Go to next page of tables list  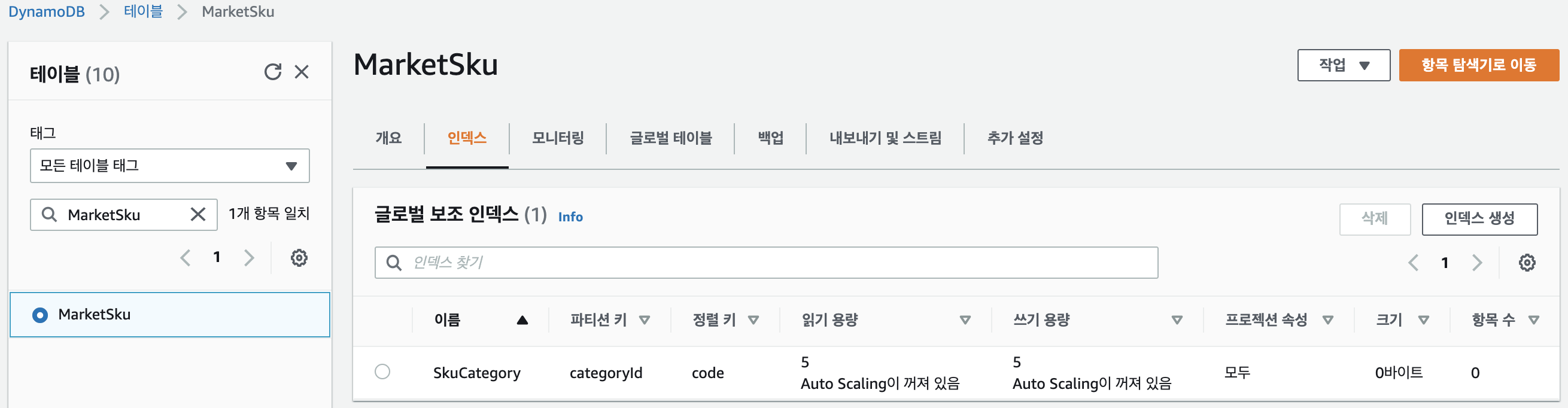(248, 258)
